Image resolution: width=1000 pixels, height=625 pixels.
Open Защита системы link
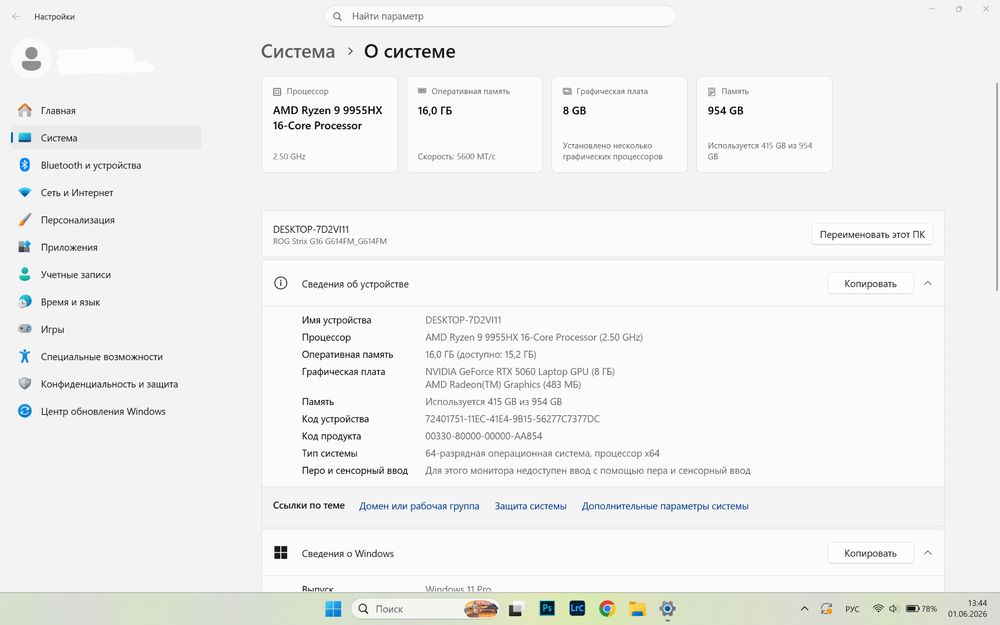tap(531, 506)
